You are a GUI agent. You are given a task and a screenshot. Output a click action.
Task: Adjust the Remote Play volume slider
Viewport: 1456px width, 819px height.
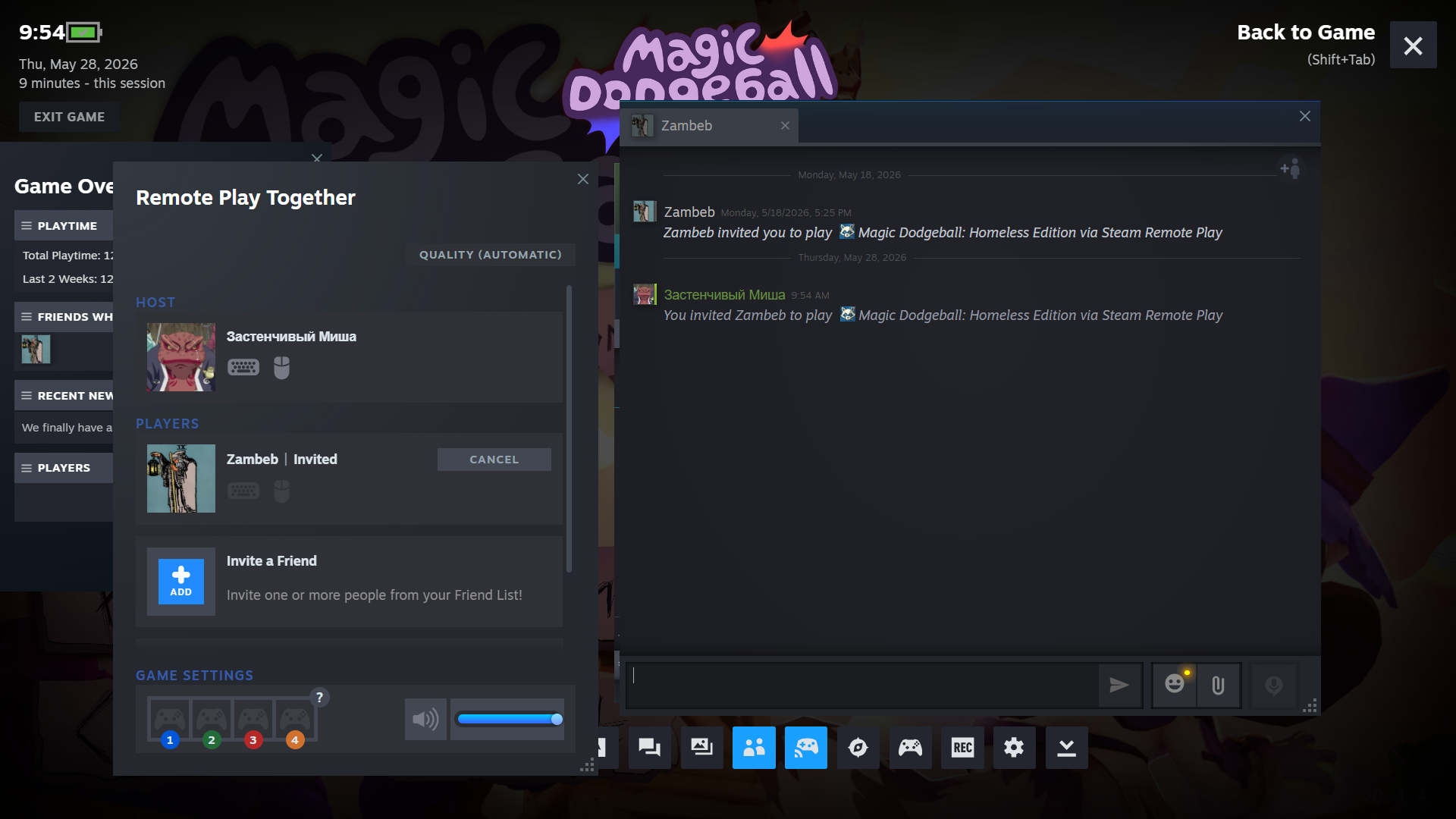tap(507, 719)
